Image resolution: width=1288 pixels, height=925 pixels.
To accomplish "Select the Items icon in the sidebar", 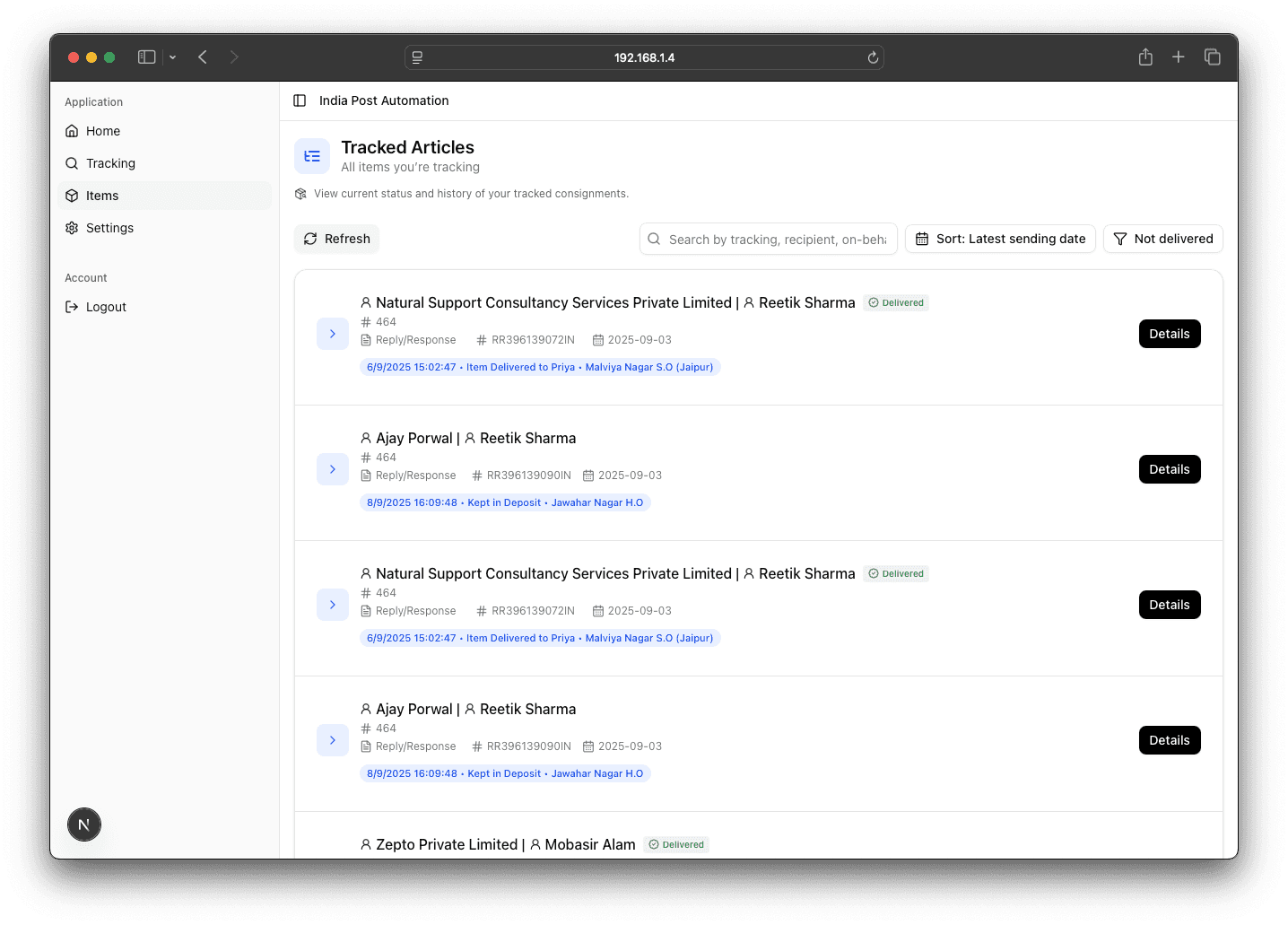I will (72, 195).
